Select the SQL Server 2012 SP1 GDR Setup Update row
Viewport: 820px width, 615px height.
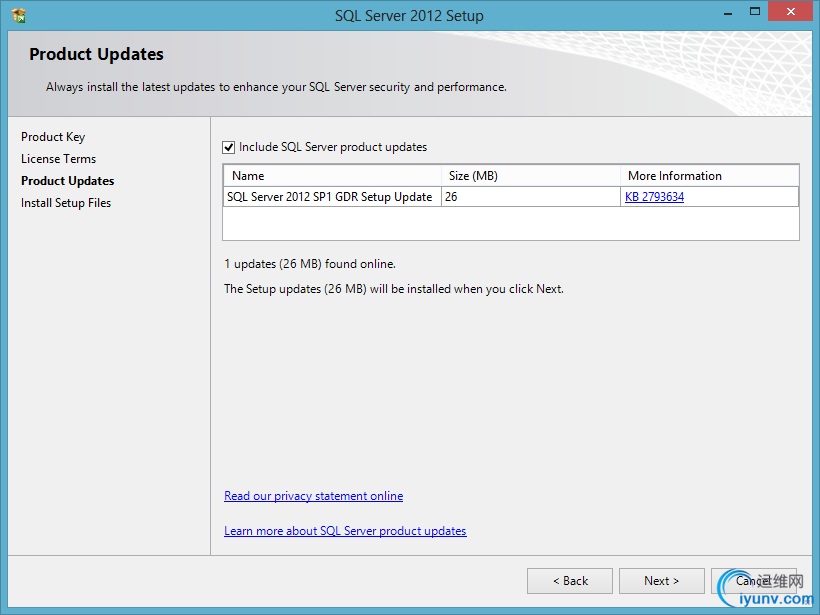coord(511,197)
